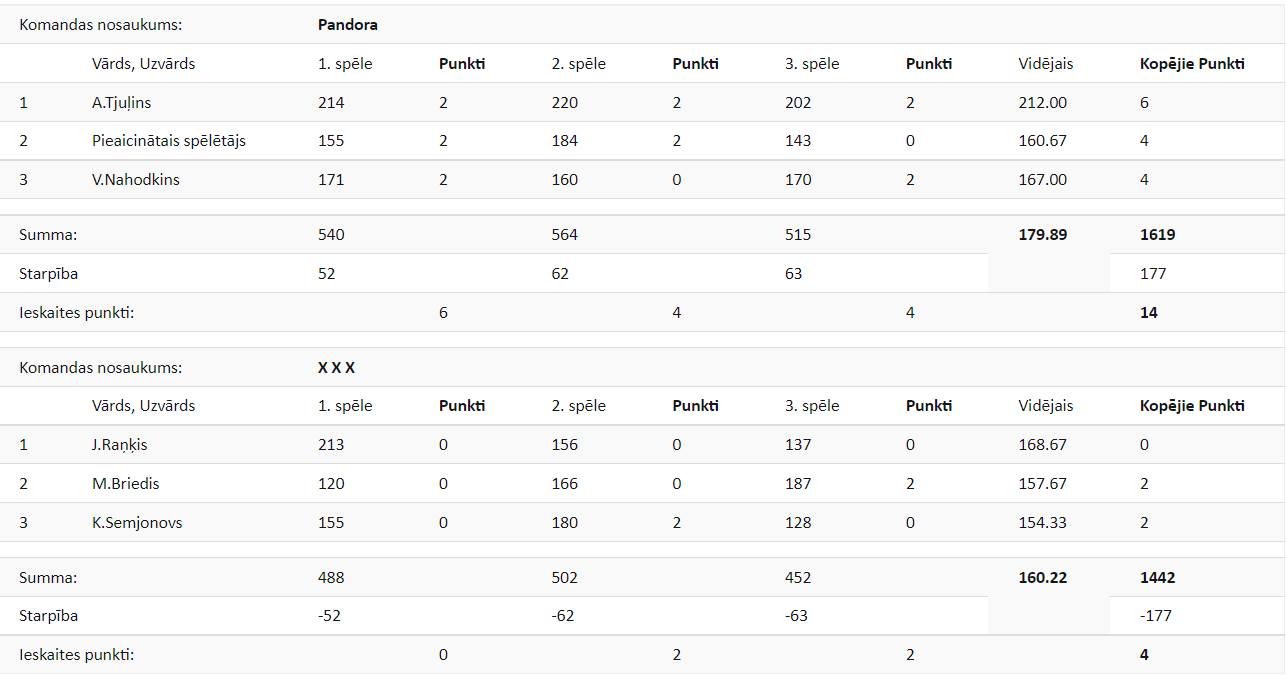Image resolution: width=1287 pixels, height=676 pixels.
Task: Select player J.Raņķis
Action: pos(119,445)
